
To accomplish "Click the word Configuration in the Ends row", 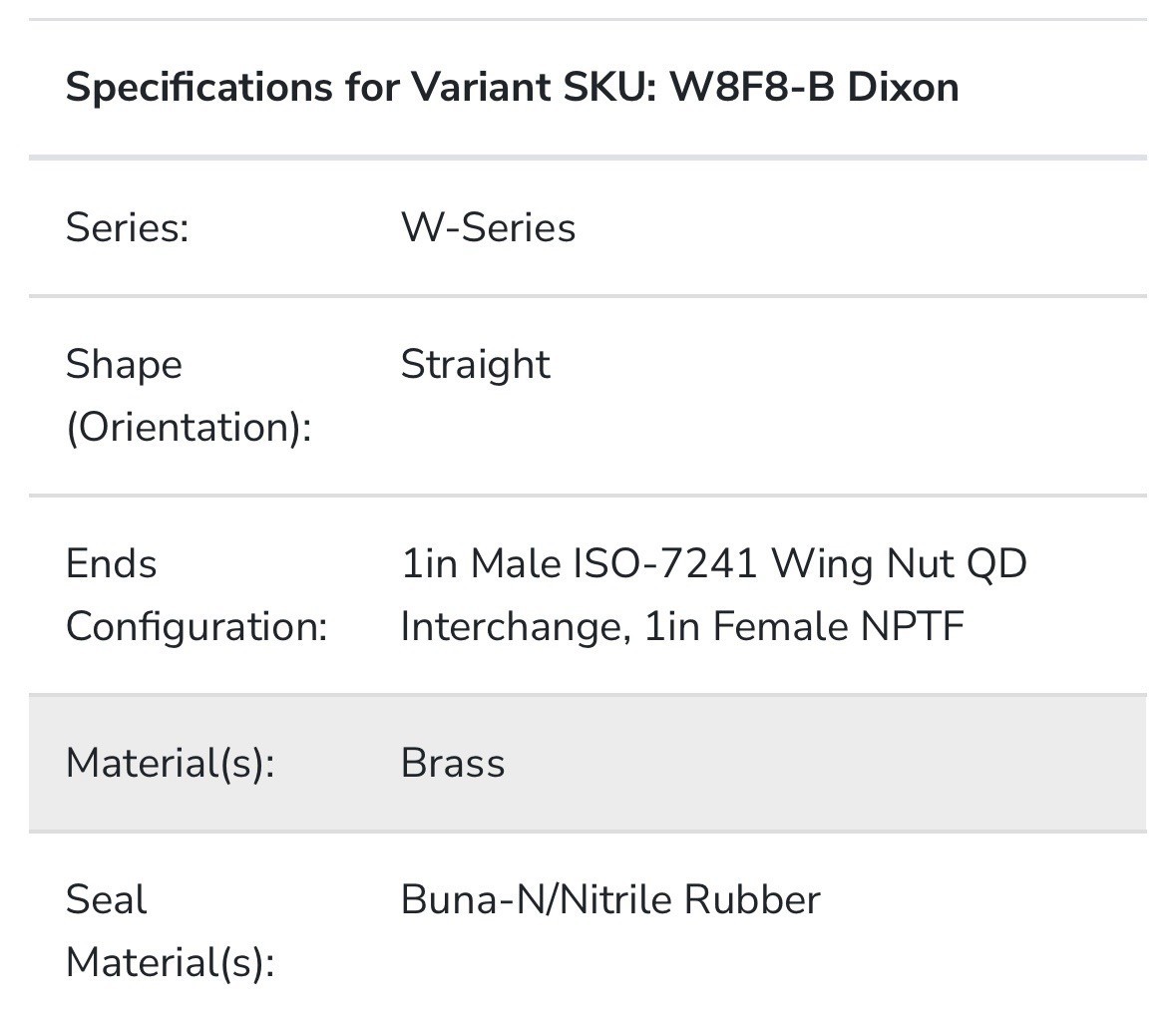I will [x=197, y=626].
